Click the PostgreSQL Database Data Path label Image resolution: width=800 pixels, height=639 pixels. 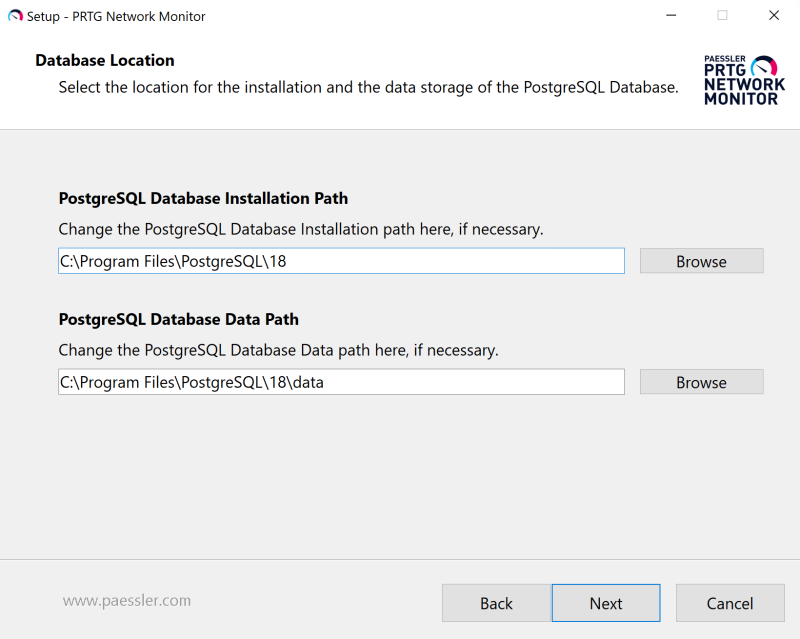(x=179, y=319)
